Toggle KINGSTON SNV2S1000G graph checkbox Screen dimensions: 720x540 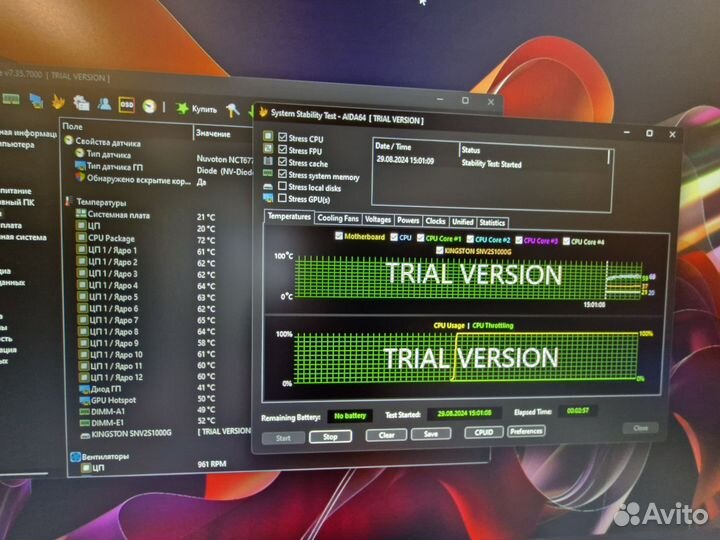(439, 250)
